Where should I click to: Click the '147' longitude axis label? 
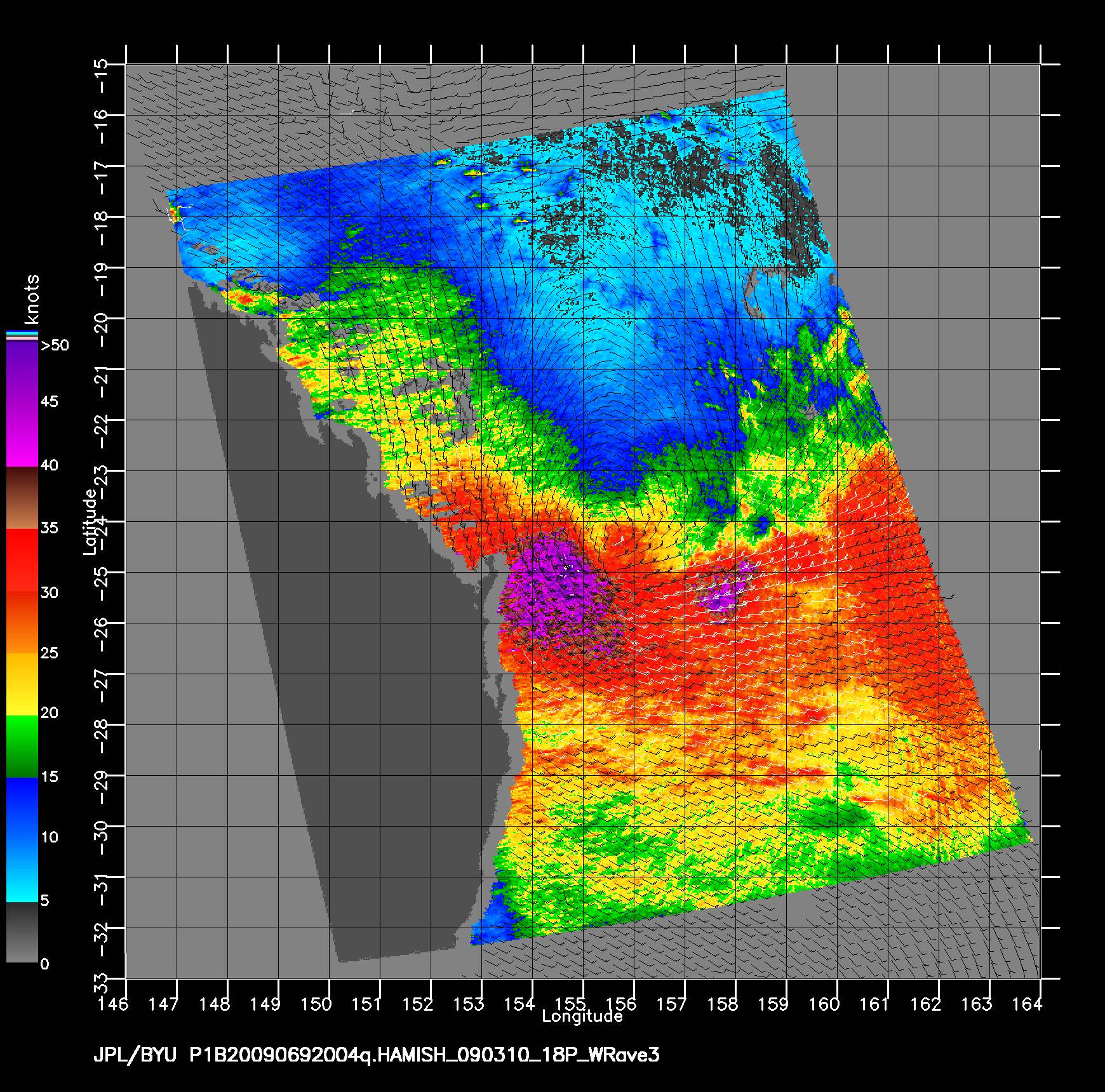pos(164,1004)
